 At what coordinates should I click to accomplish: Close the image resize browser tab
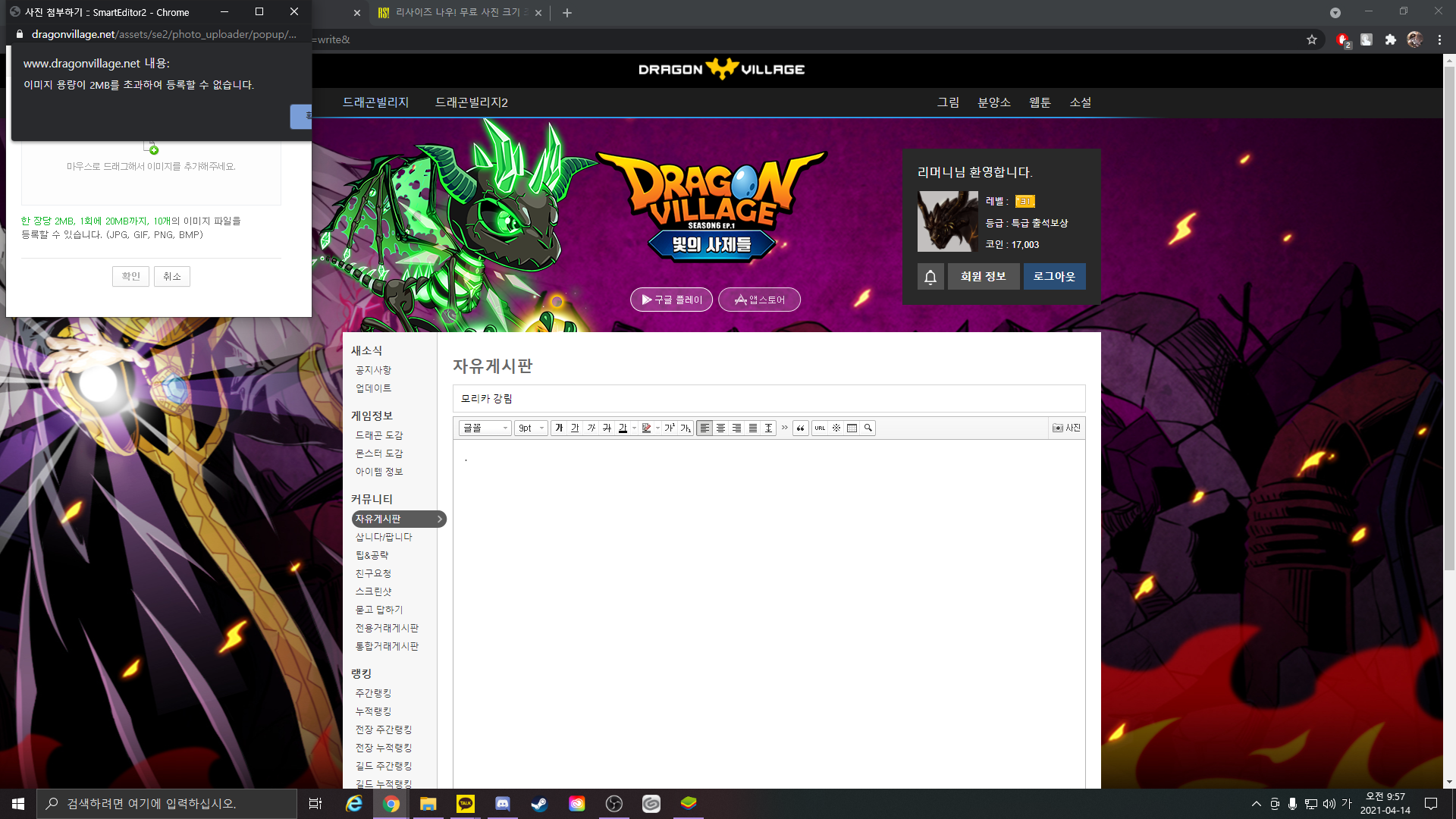coord(538,13)
